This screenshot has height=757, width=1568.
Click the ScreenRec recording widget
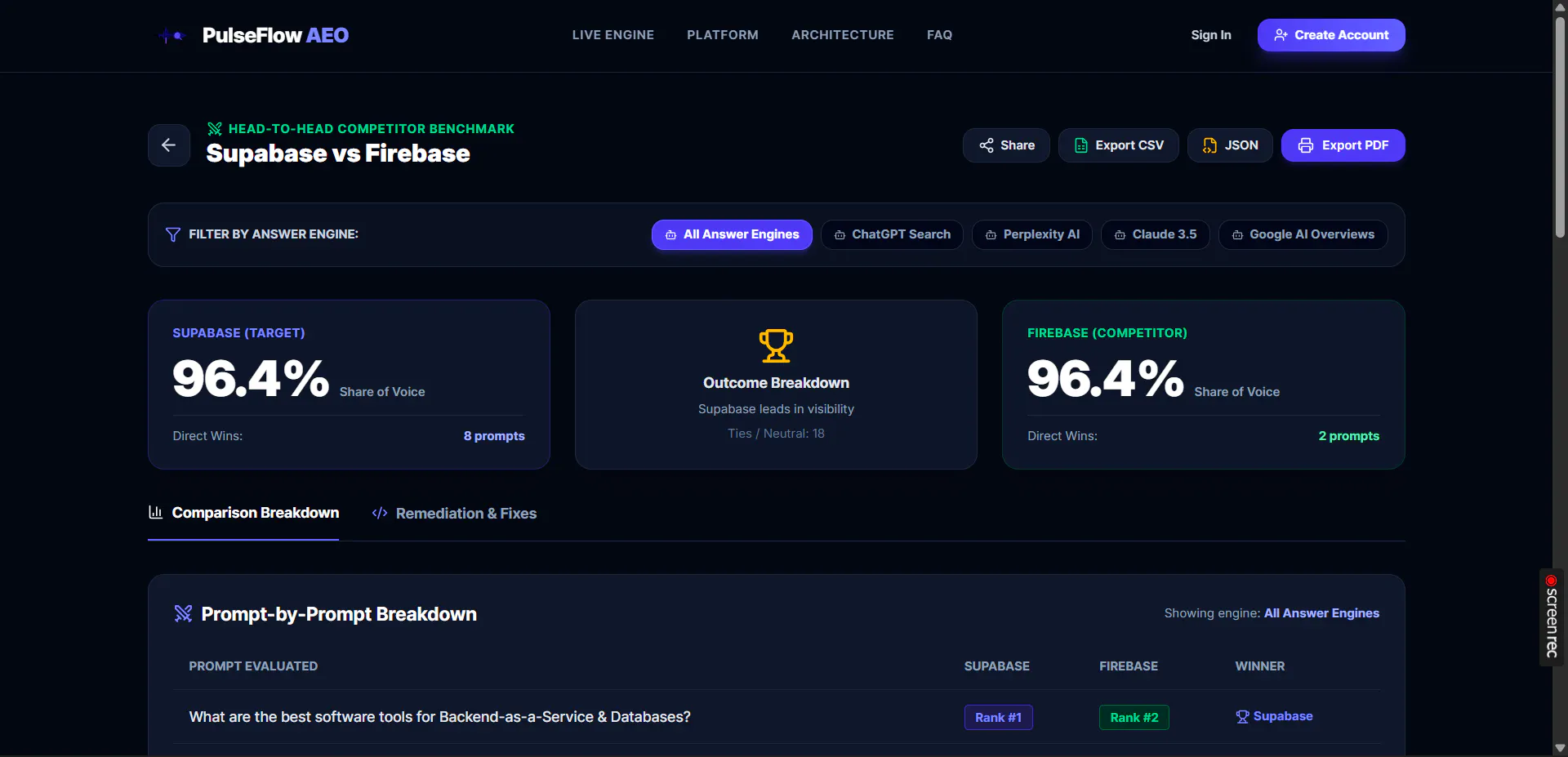click(x=1552, y=617)
